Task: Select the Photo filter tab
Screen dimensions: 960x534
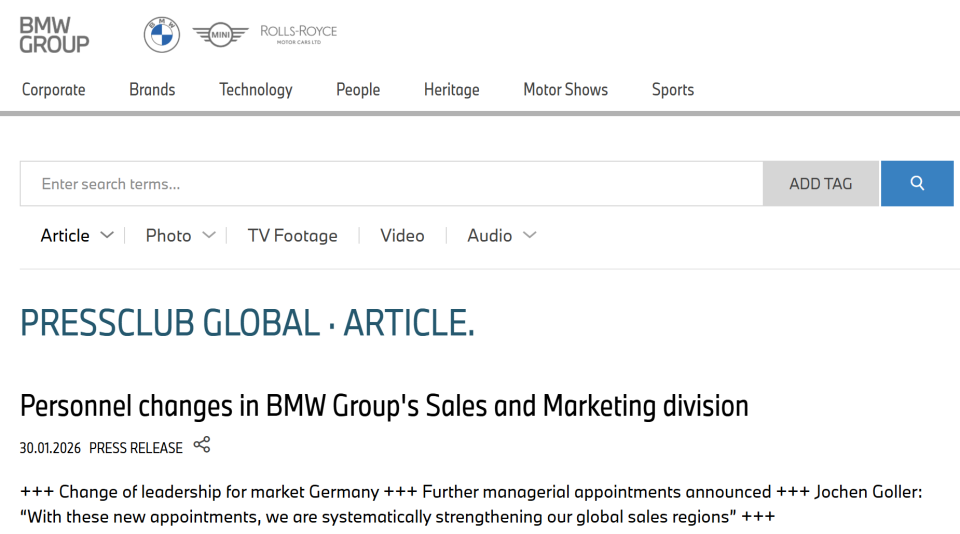Action: coord(168,235)
